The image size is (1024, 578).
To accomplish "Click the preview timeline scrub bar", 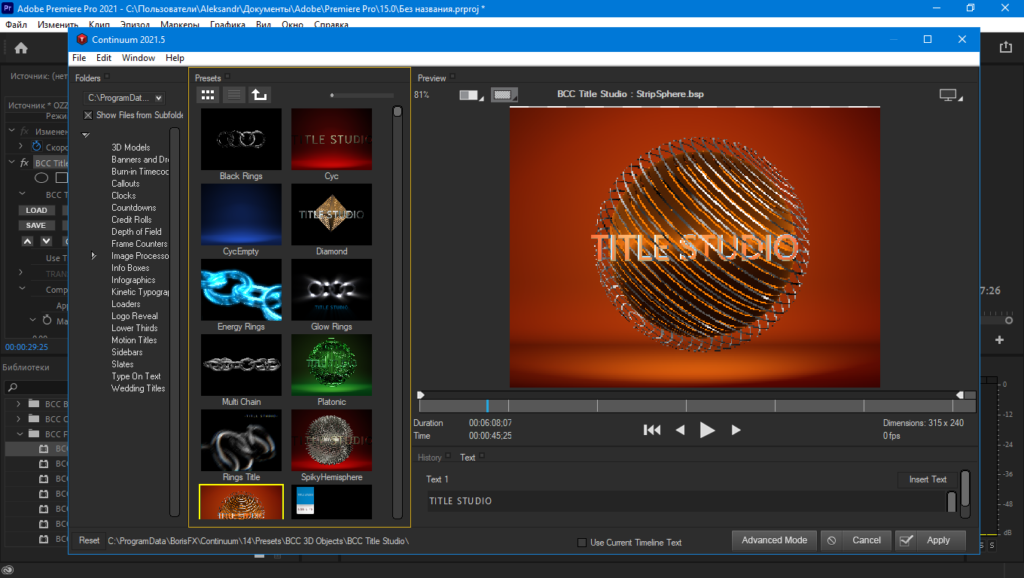I will tap(697, 406).
